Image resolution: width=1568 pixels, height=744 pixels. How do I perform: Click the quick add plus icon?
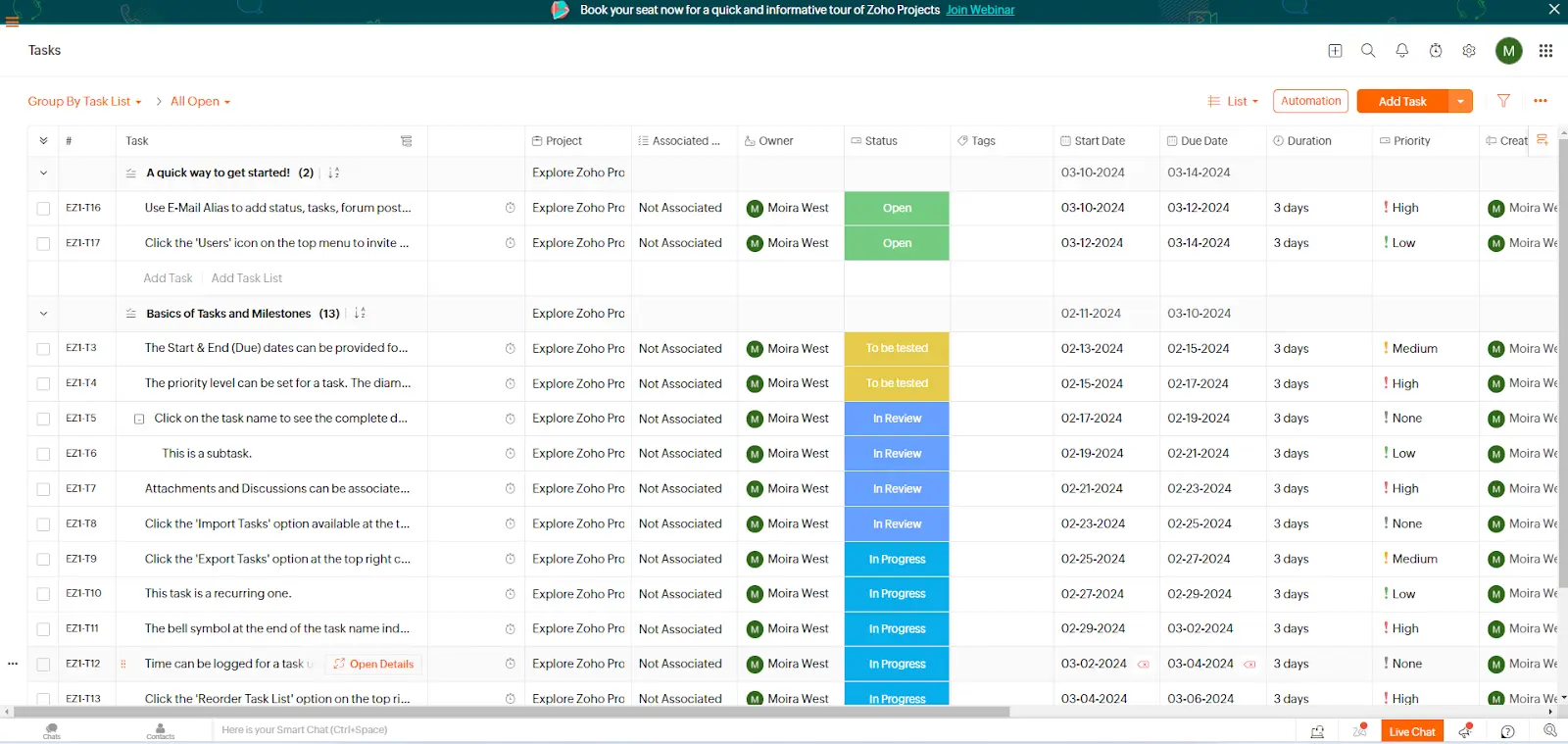pos(1335,51)
